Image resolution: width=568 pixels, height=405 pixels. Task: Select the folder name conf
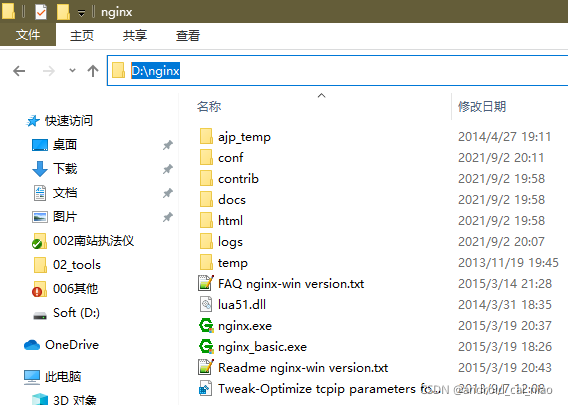pos(231,158)
